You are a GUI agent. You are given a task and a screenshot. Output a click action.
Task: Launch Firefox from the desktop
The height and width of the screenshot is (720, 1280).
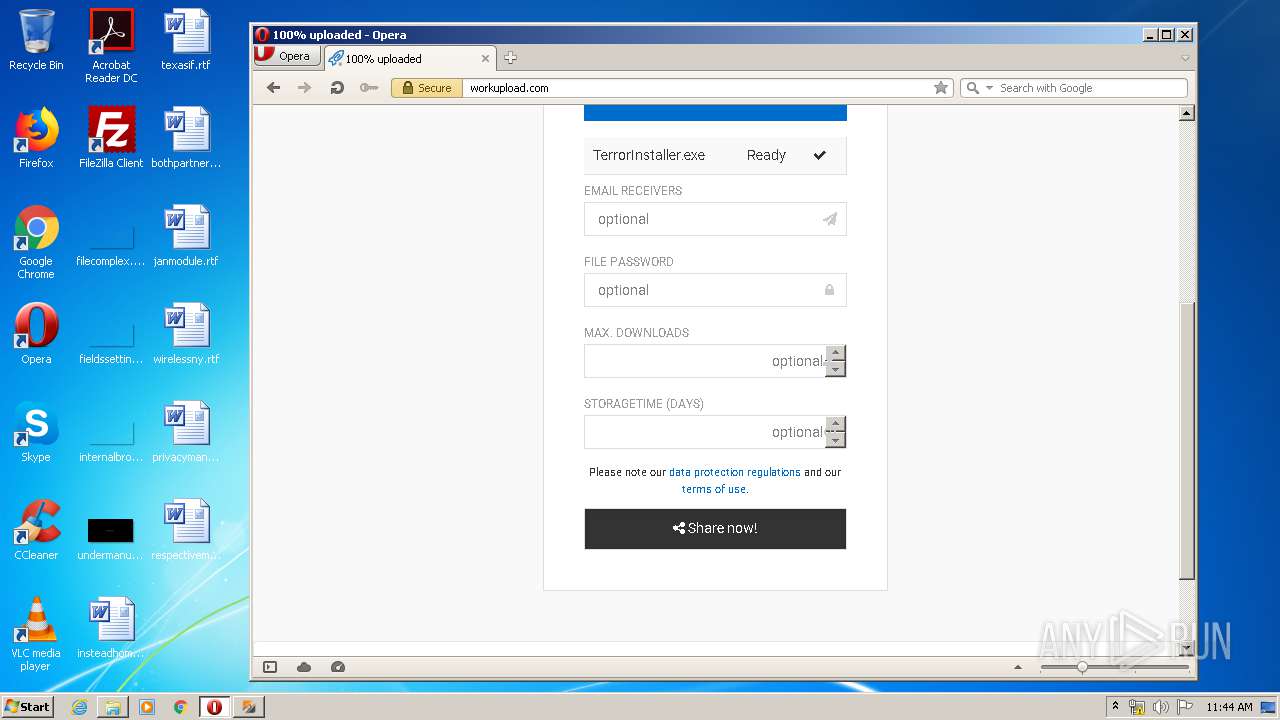tap(36, 138)
